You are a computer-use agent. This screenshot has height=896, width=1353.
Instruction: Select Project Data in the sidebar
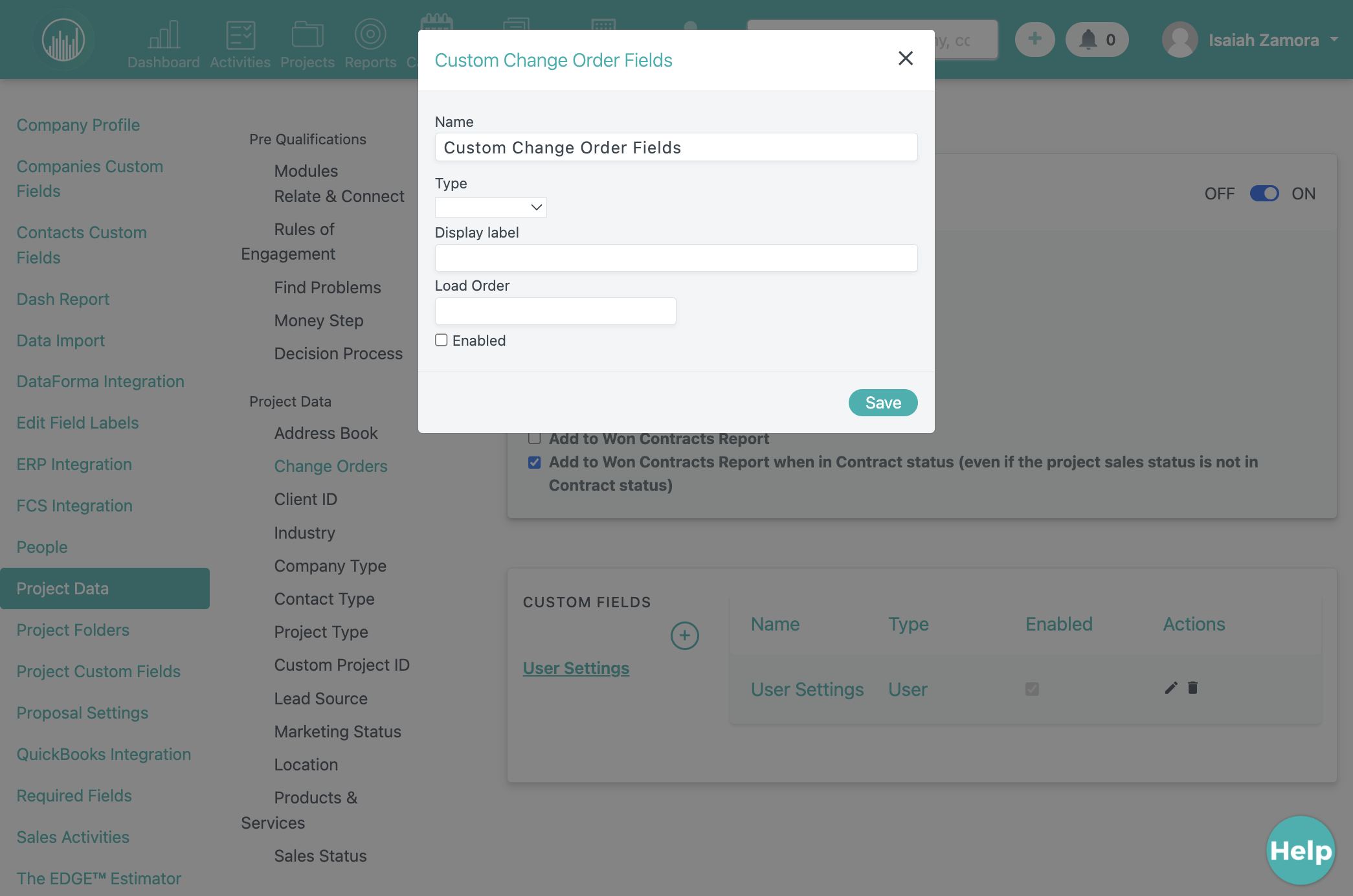coord(105,588)
